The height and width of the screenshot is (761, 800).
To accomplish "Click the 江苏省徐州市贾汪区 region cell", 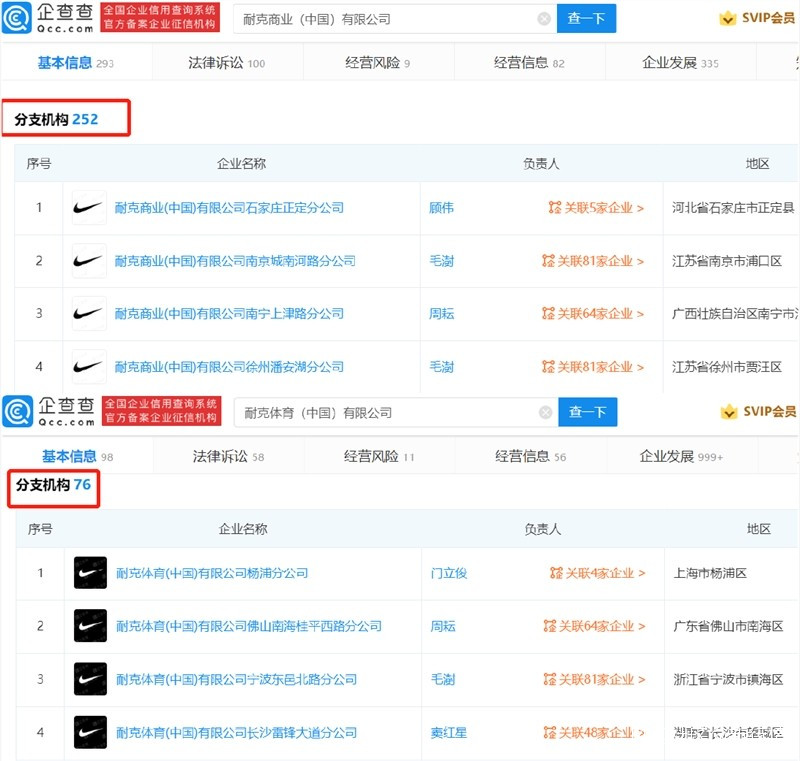I will 727,366.
